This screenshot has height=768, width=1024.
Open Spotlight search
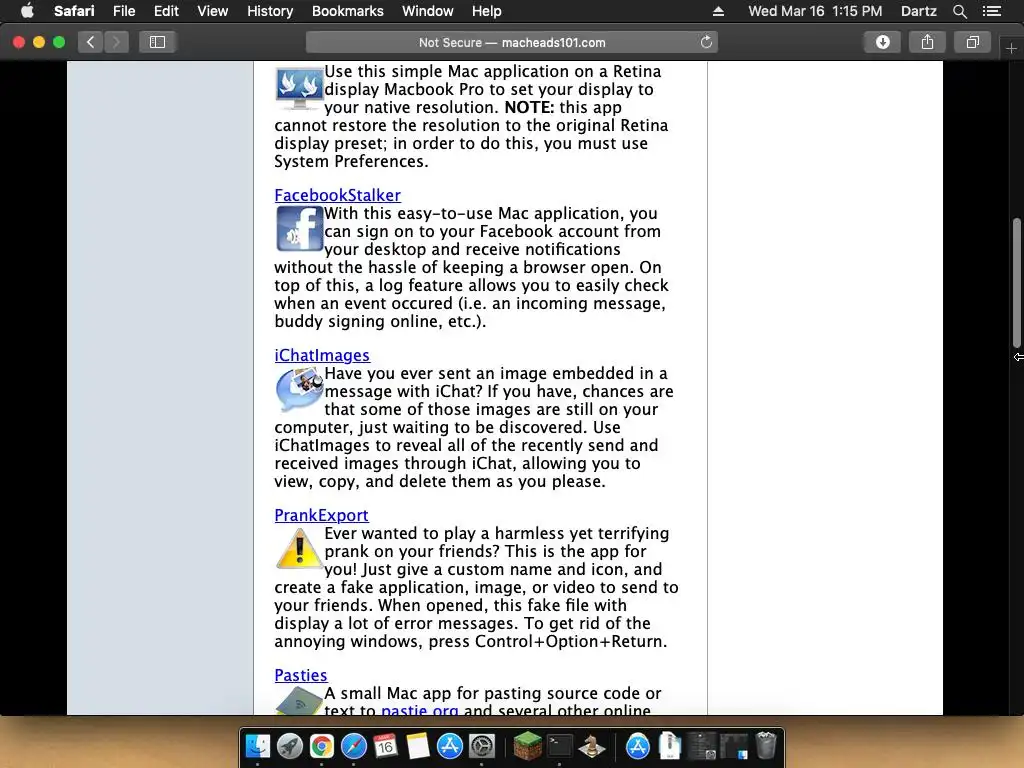[959, 11]
